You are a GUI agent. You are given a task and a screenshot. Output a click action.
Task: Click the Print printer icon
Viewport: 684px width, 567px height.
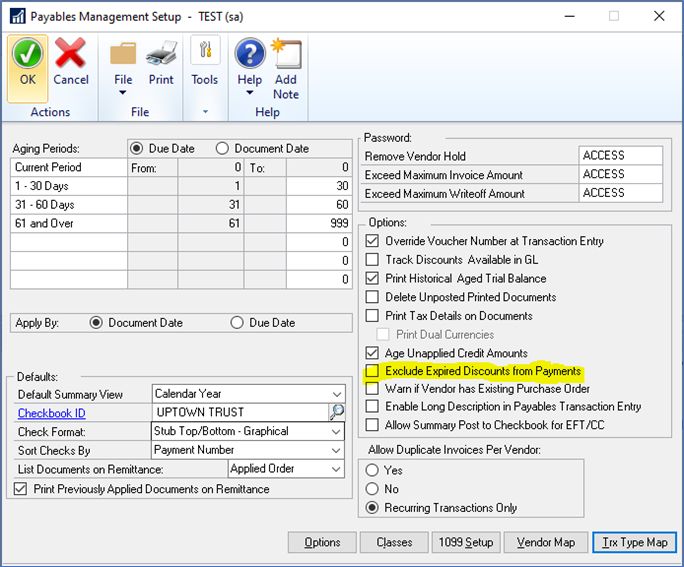161,53
